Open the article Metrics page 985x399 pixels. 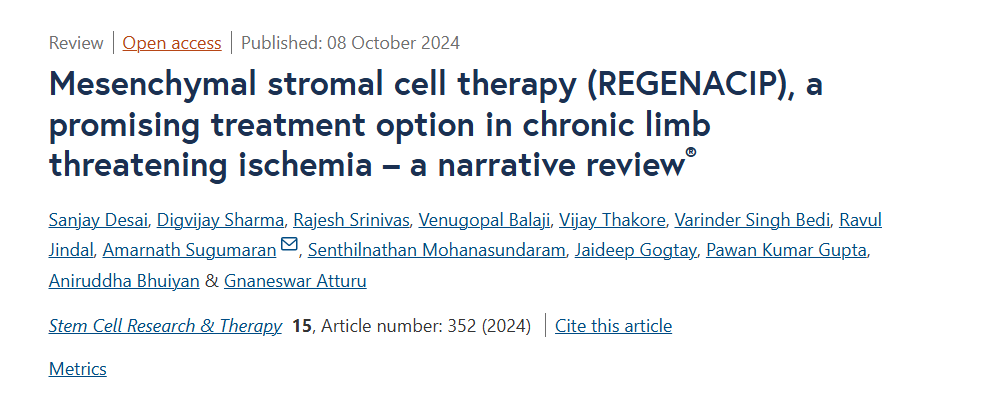(x=78, y=368)
